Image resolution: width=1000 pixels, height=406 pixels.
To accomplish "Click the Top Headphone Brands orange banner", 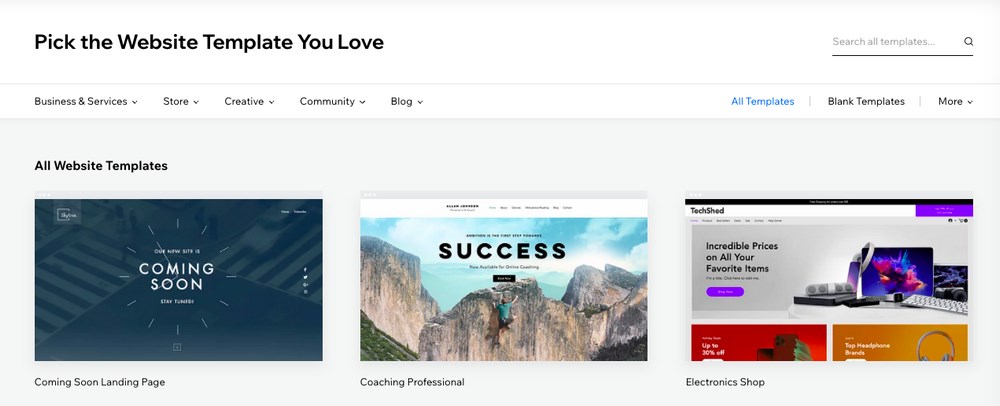I will coord(902,343).
